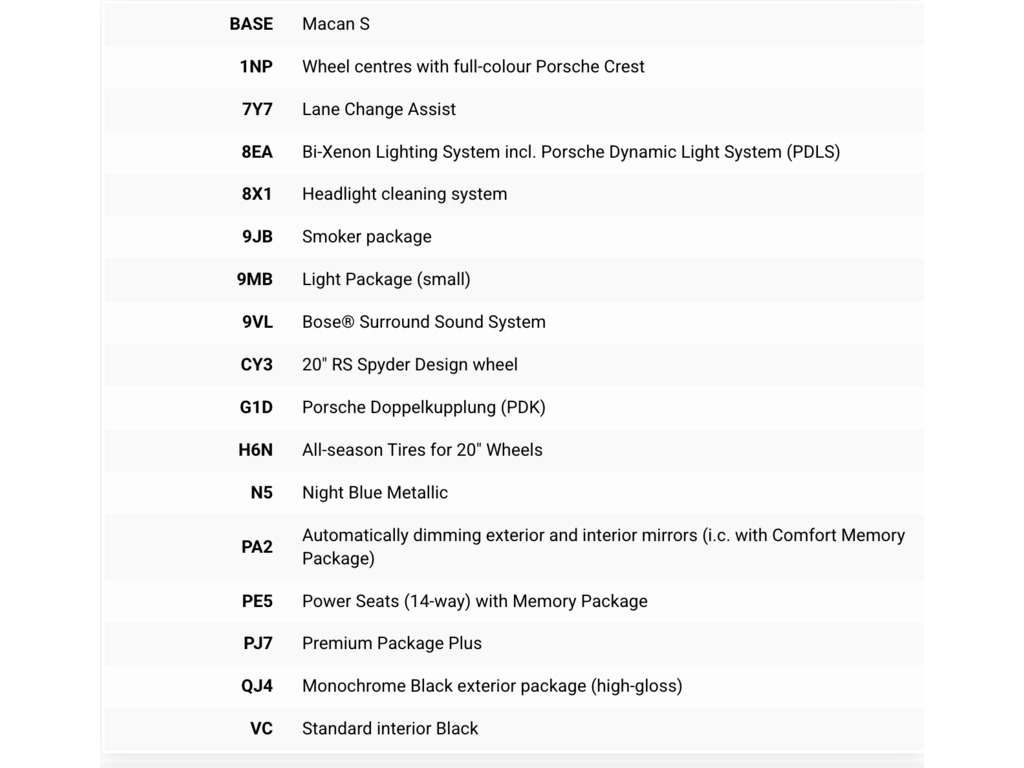Click option code QJ4

point(257,686)
